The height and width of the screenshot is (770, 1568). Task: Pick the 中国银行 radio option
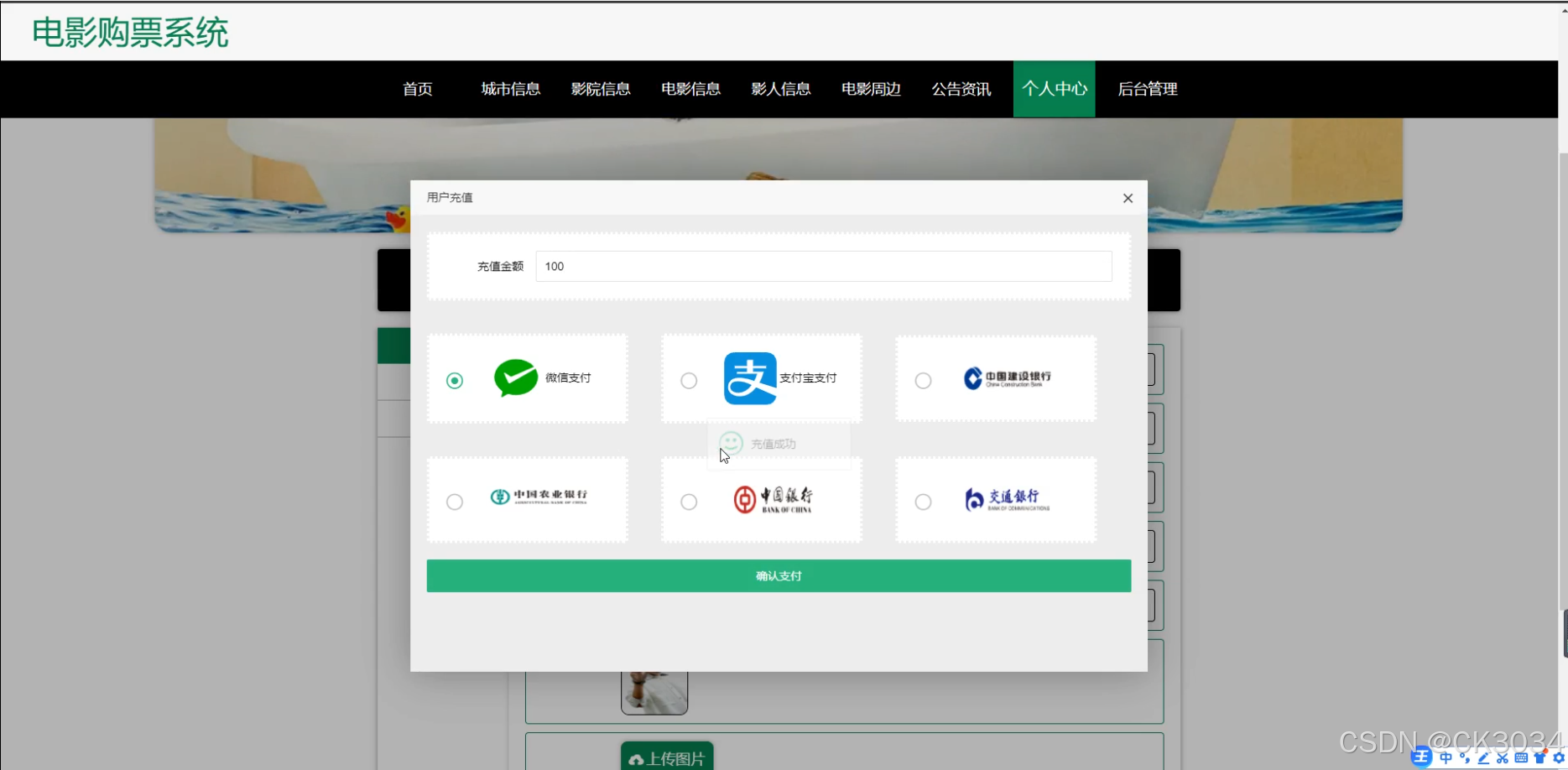(x=689, y=502)
